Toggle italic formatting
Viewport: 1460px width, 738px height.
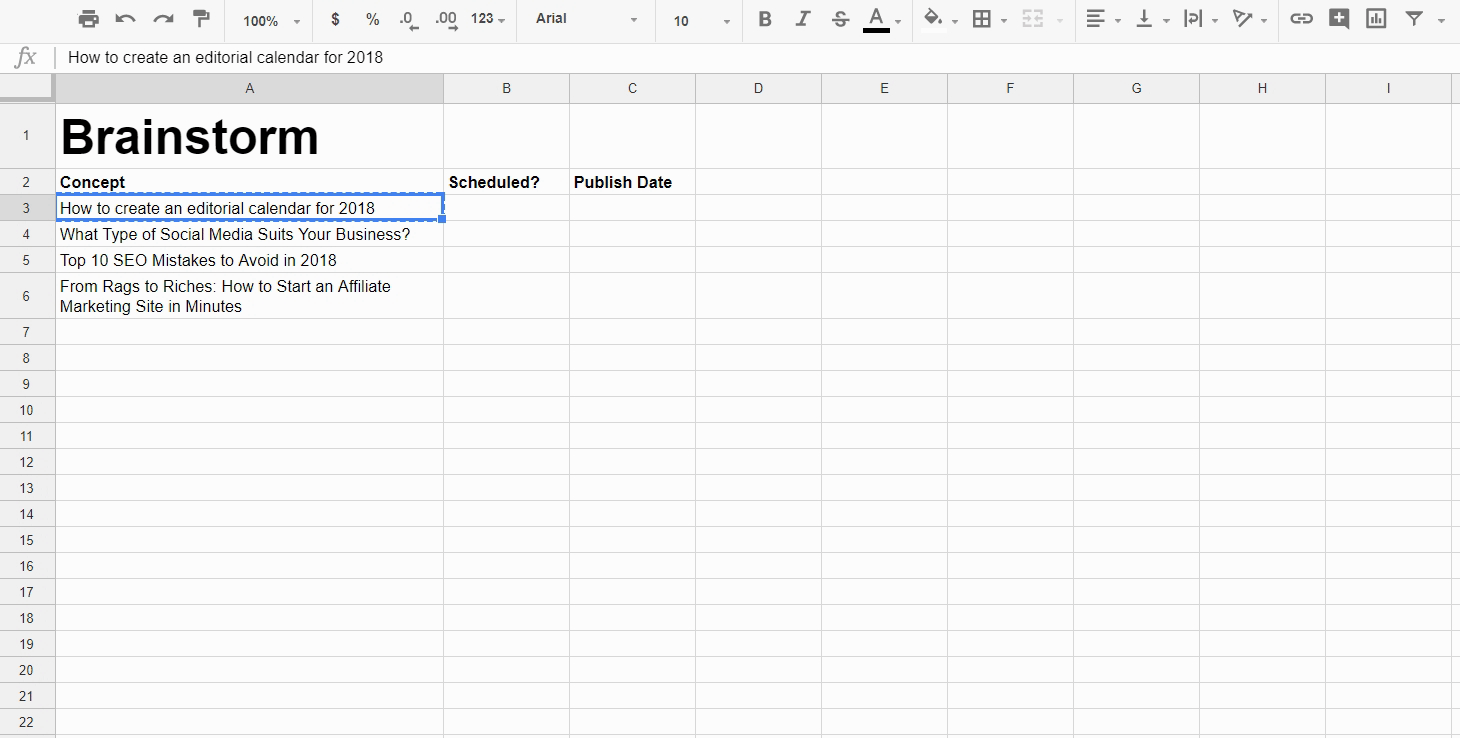[803, 19]
